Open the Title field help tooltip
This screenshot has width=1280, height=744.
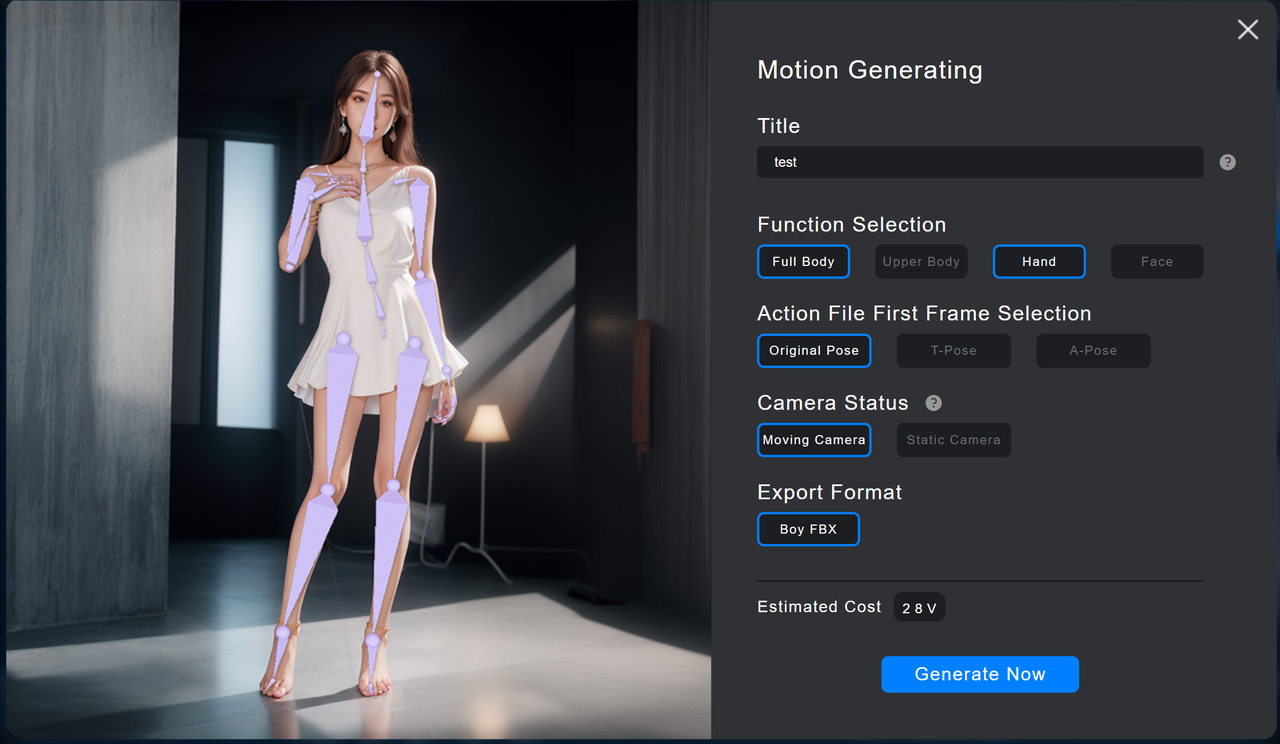click(1227, 162)
